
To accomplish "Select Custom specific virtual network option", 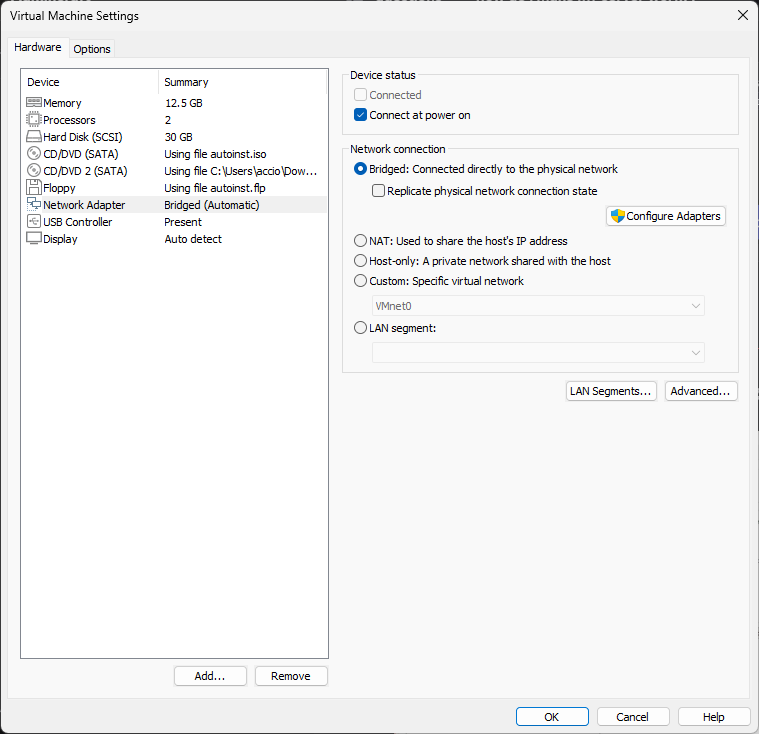I will coord(360,281).
